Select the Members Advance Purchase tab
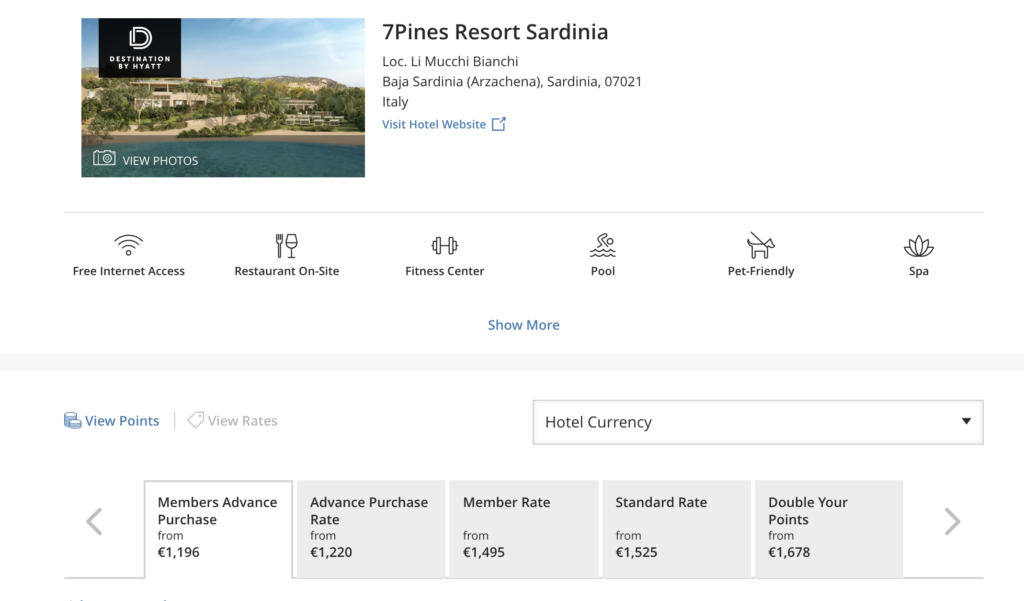 click(x=218, y=529)
